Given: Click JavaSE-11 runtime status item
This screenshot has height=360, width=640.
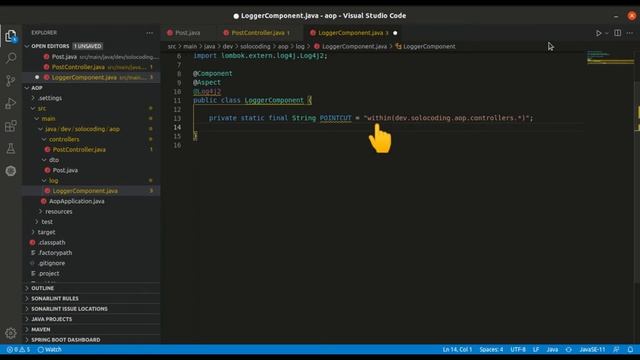Looking at the screenshot, I should (x=592, y=349).
